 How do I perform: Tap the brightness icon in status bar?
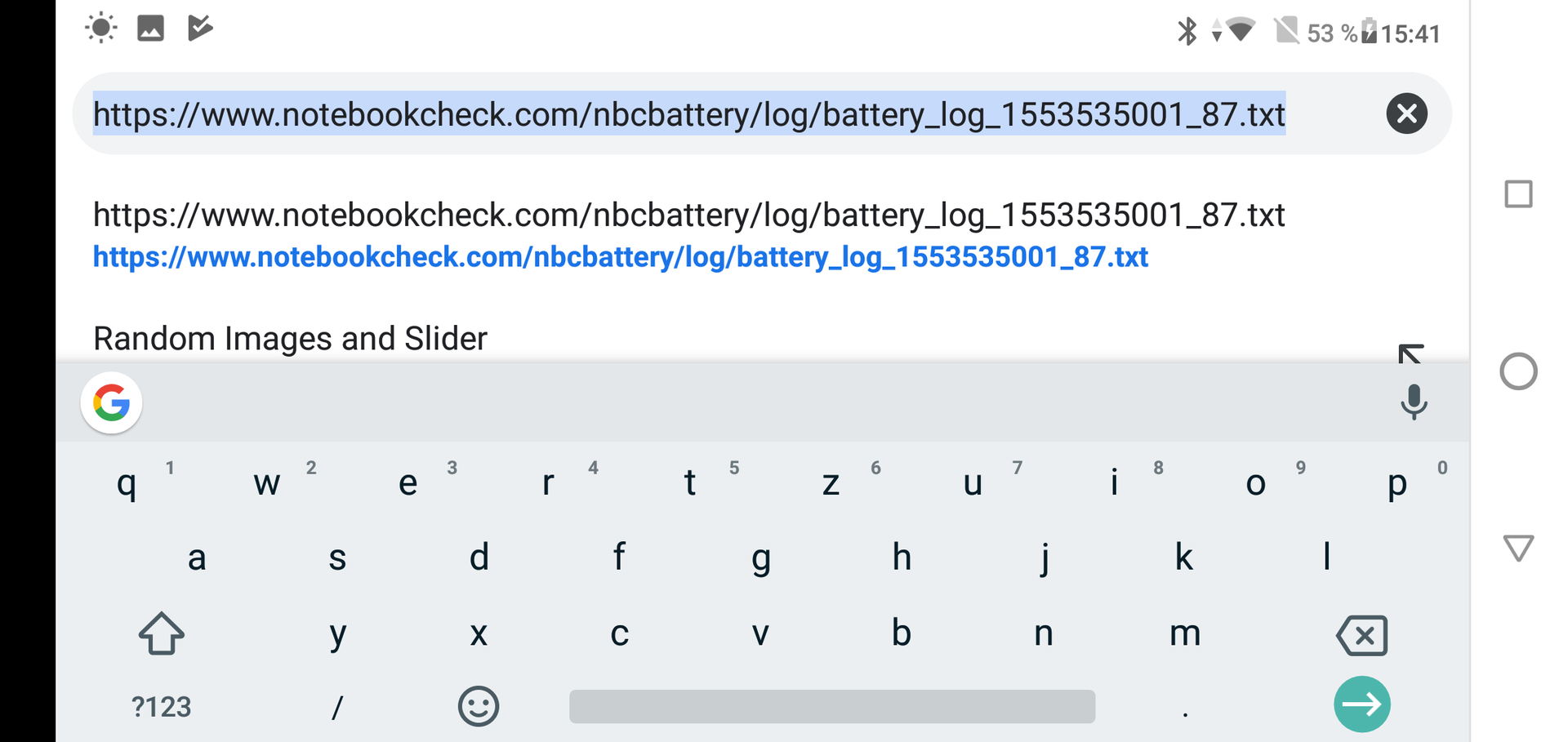(100, 28)
